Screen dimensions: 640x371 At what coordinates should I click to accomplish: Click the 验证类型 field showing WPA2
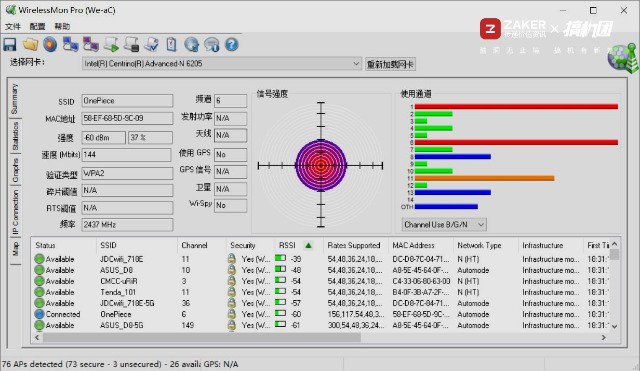point(127,173)
